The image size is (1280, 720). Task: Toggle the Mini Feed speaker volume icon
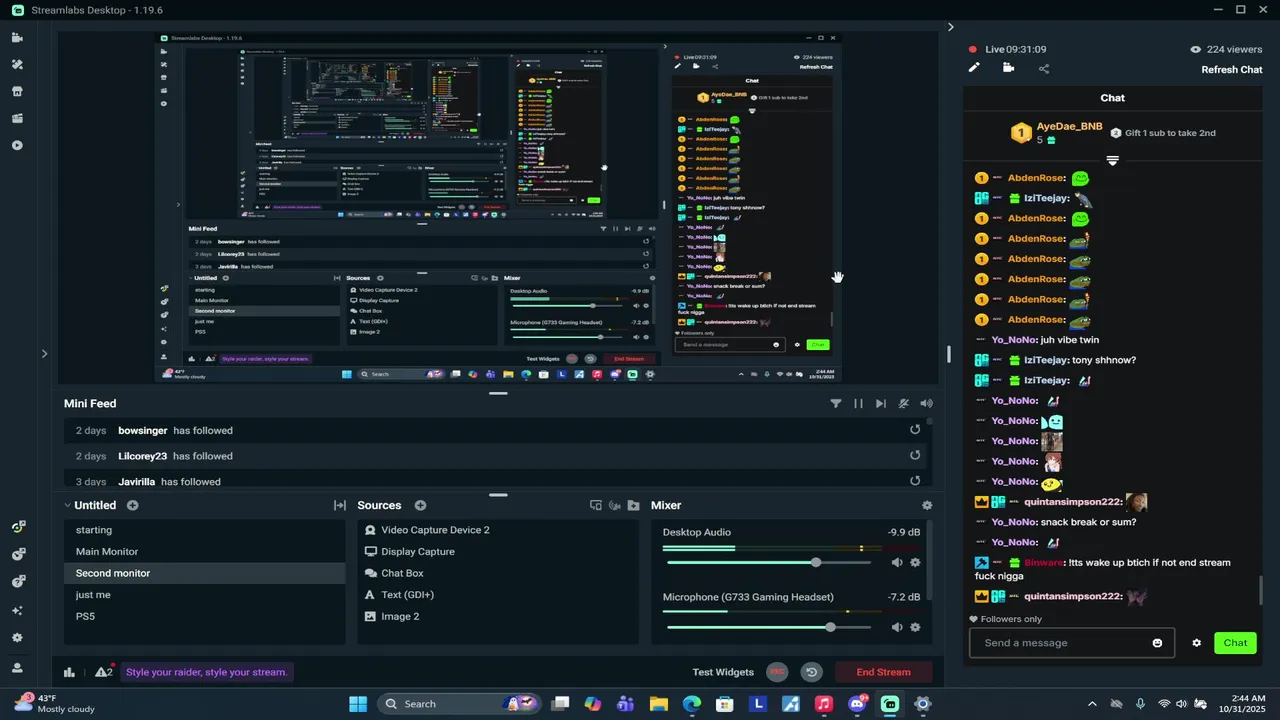click(926, 404)
